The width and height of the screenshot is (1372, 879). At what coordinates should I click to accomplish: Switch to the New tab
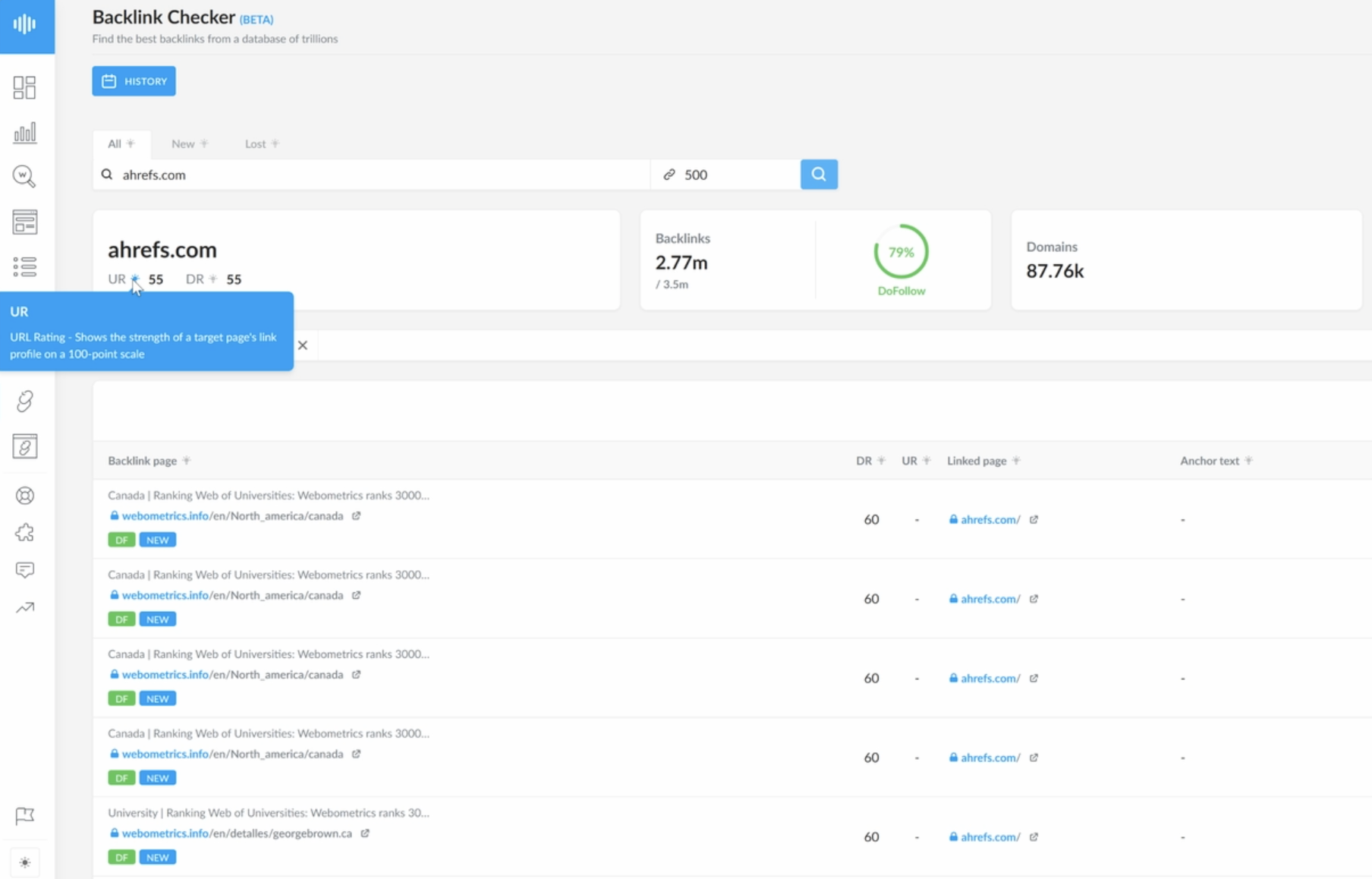pyautogui.click(x=190, y=143)
